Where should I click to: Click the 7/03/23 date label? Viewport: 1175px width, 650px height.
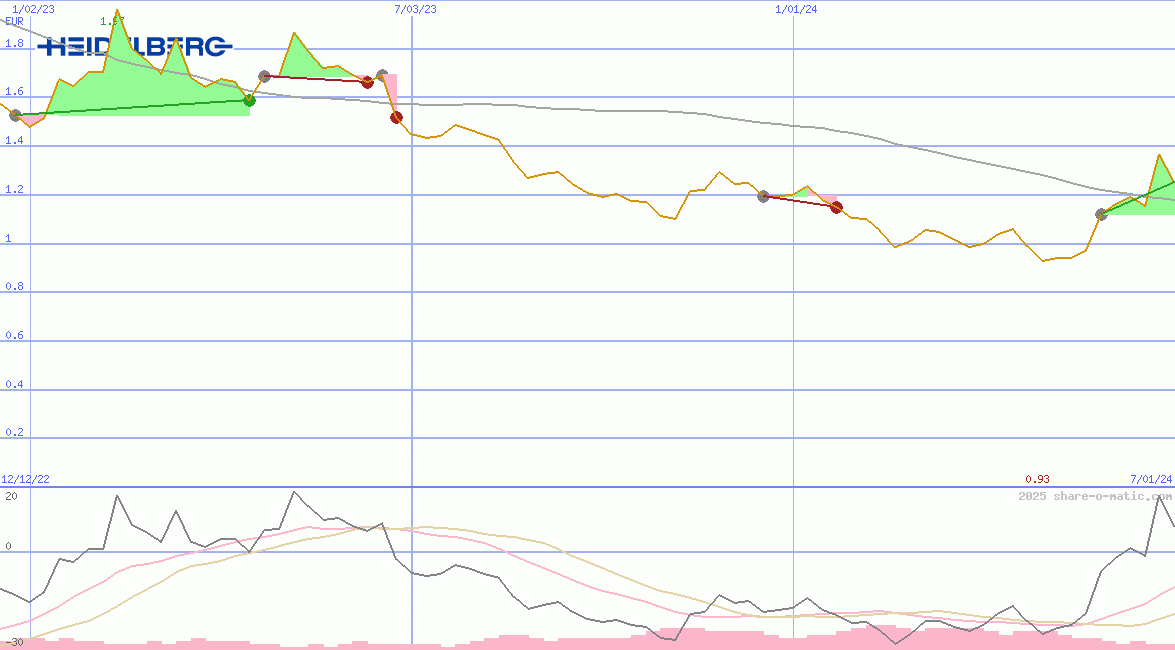(415, 9)
